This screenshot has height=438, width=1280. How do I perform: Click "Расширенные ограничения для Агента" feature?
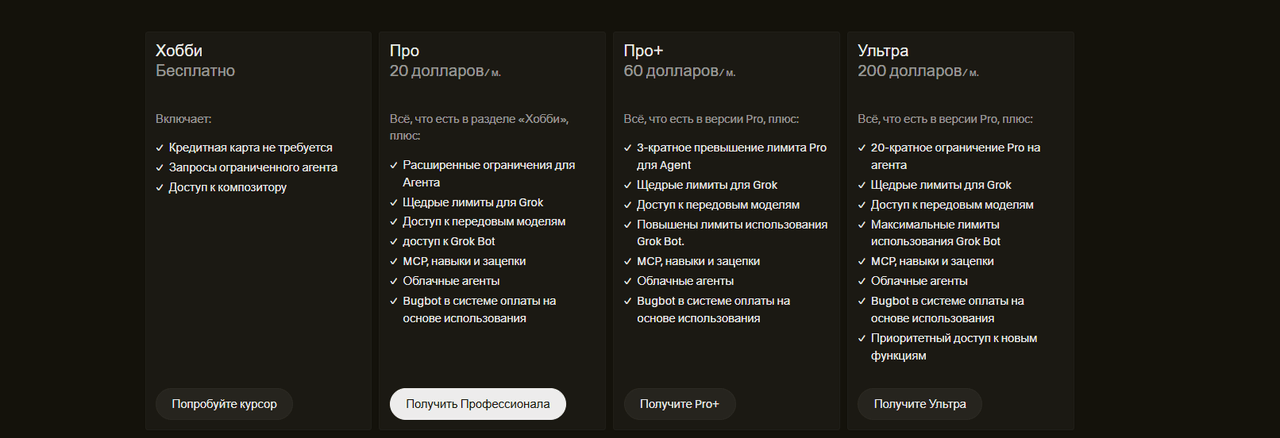(489, 173)
